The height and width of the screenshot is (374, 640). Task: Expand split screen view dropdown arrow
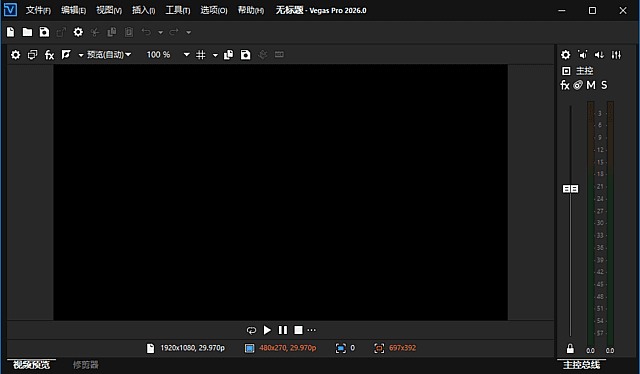tap(81, 55)
